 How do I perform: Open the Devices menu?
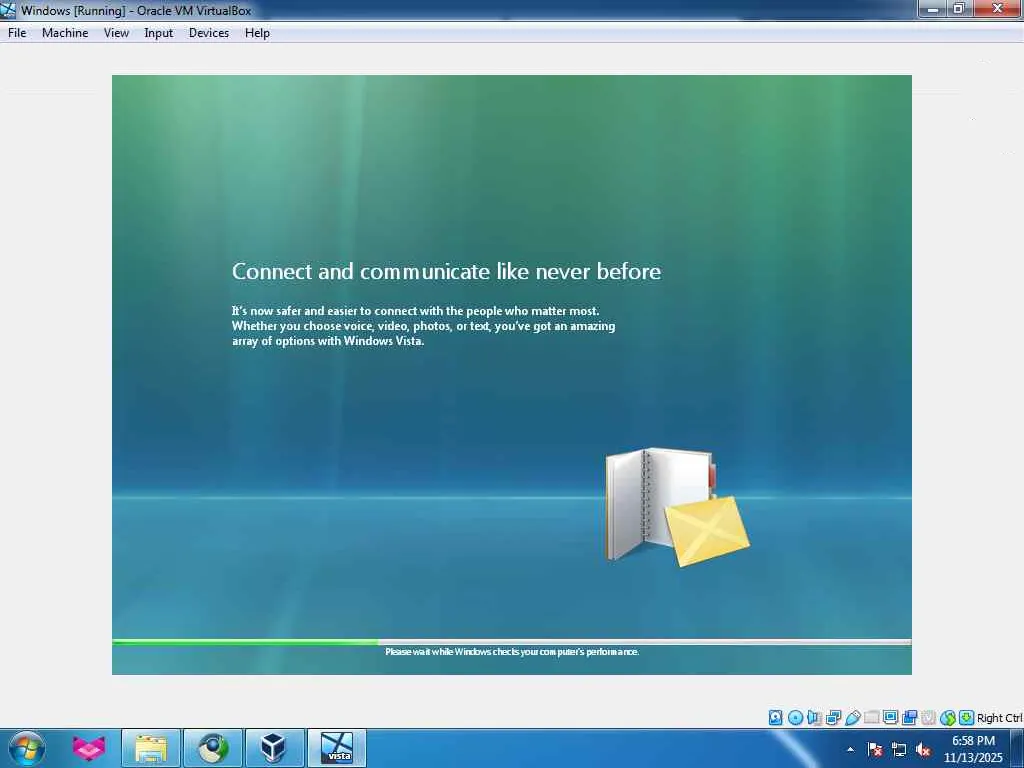tap(208, 33)
